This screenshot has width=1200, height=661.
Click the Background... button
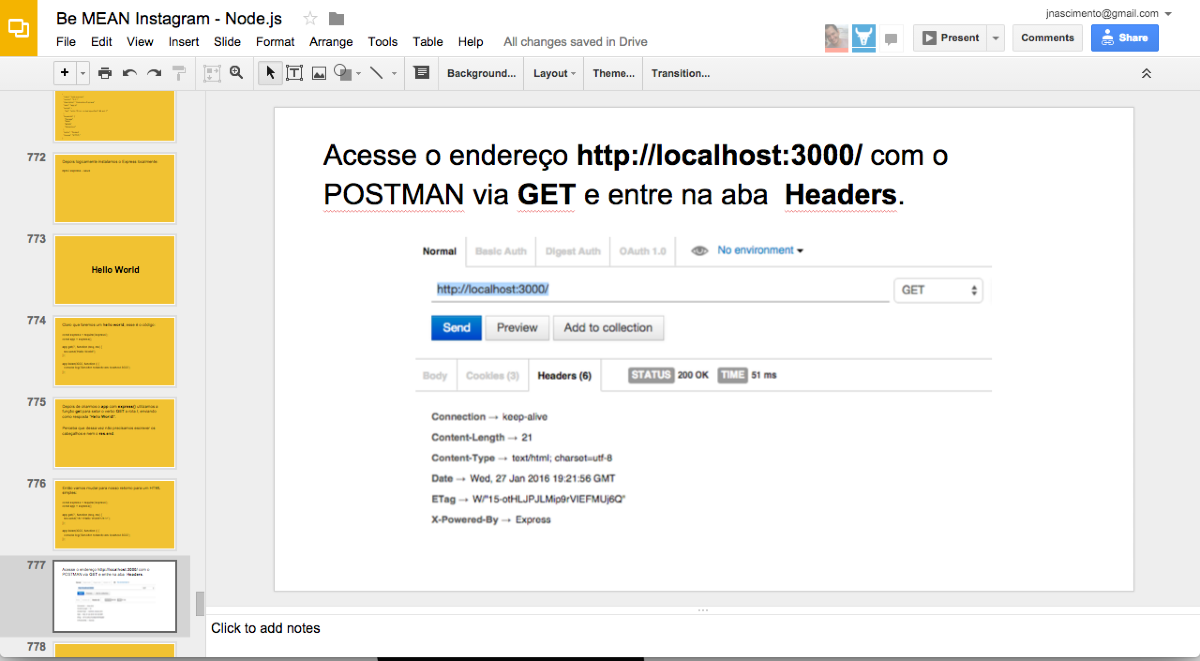(482, 73)
